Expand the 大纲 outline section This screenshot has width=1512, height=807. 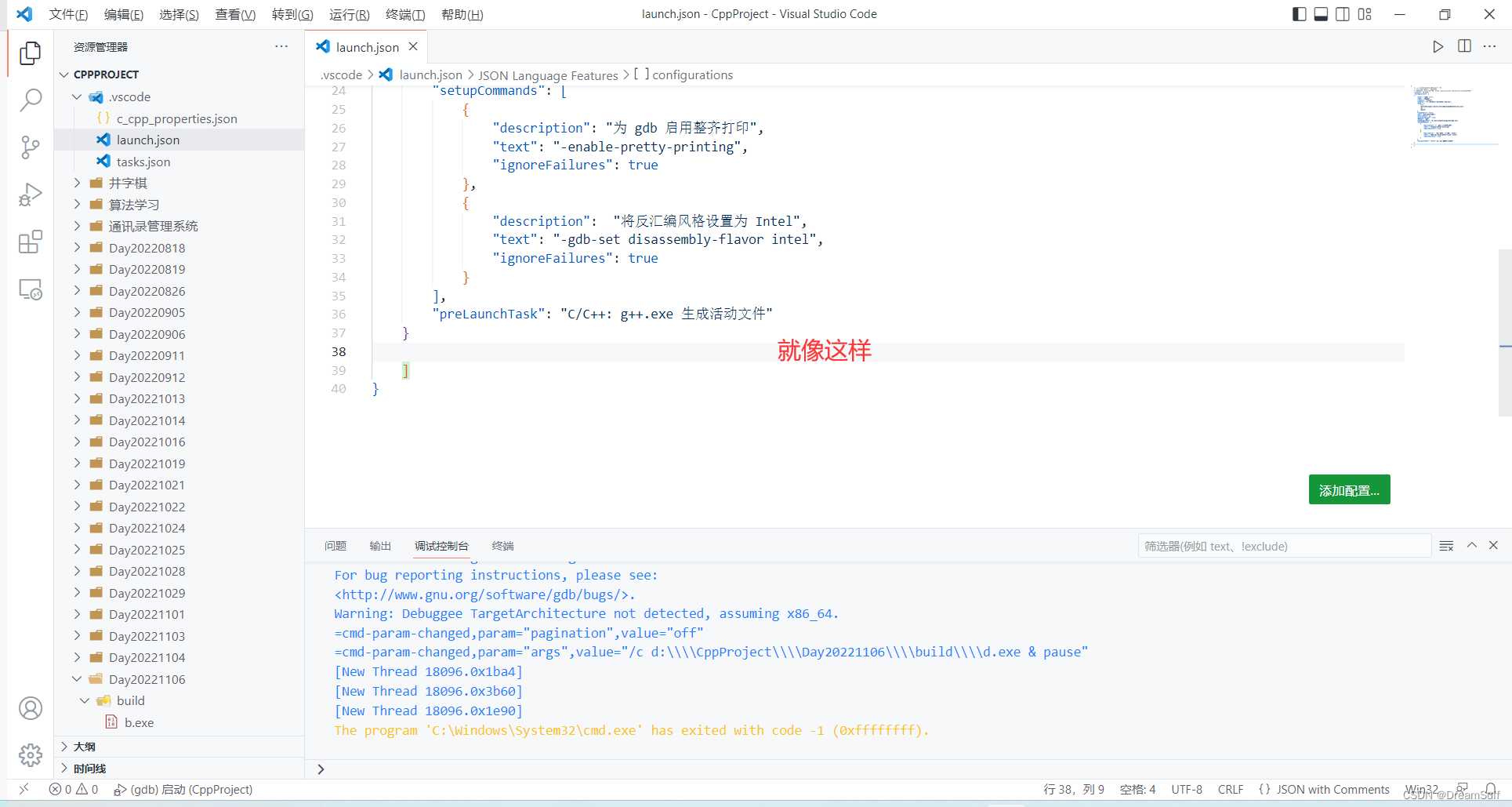85,747
